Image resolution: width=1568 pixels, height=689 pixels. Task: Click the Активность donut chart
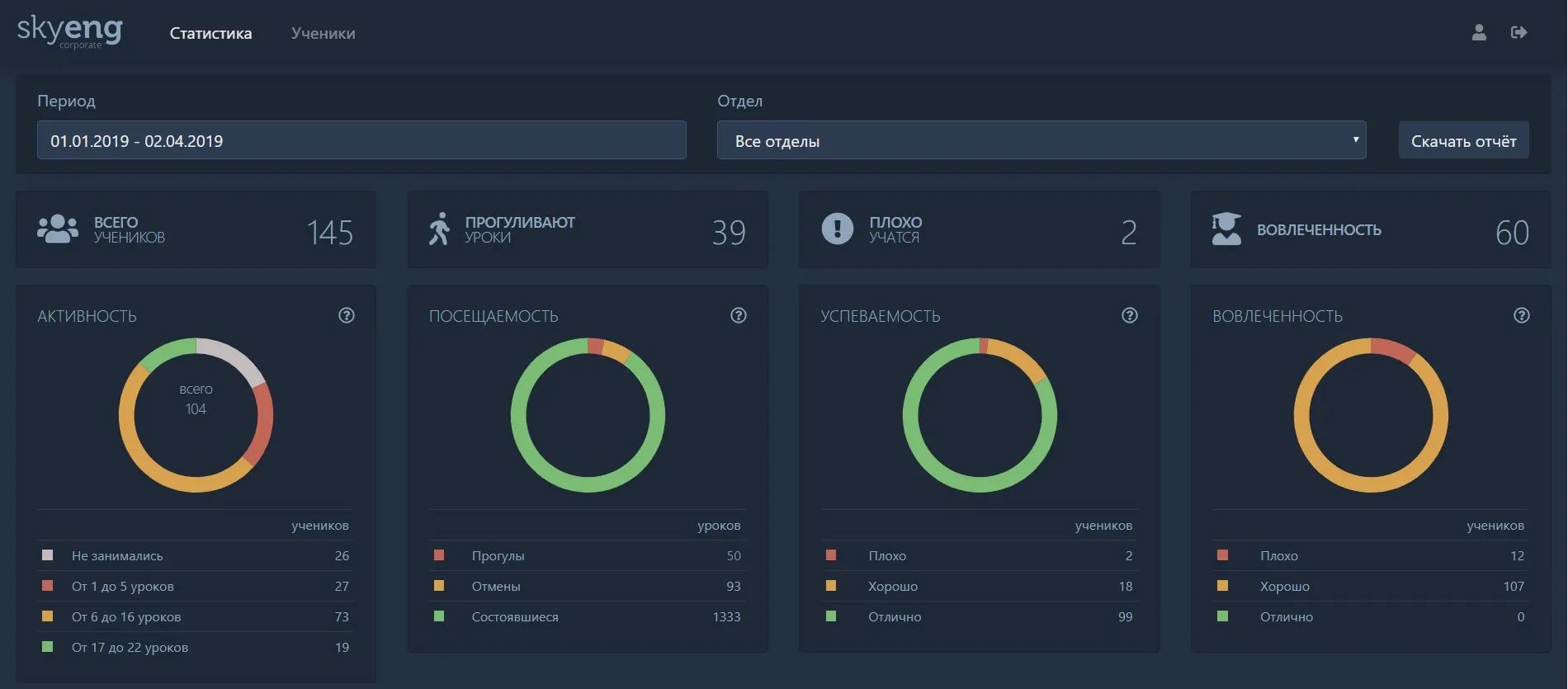pos(196,415)
